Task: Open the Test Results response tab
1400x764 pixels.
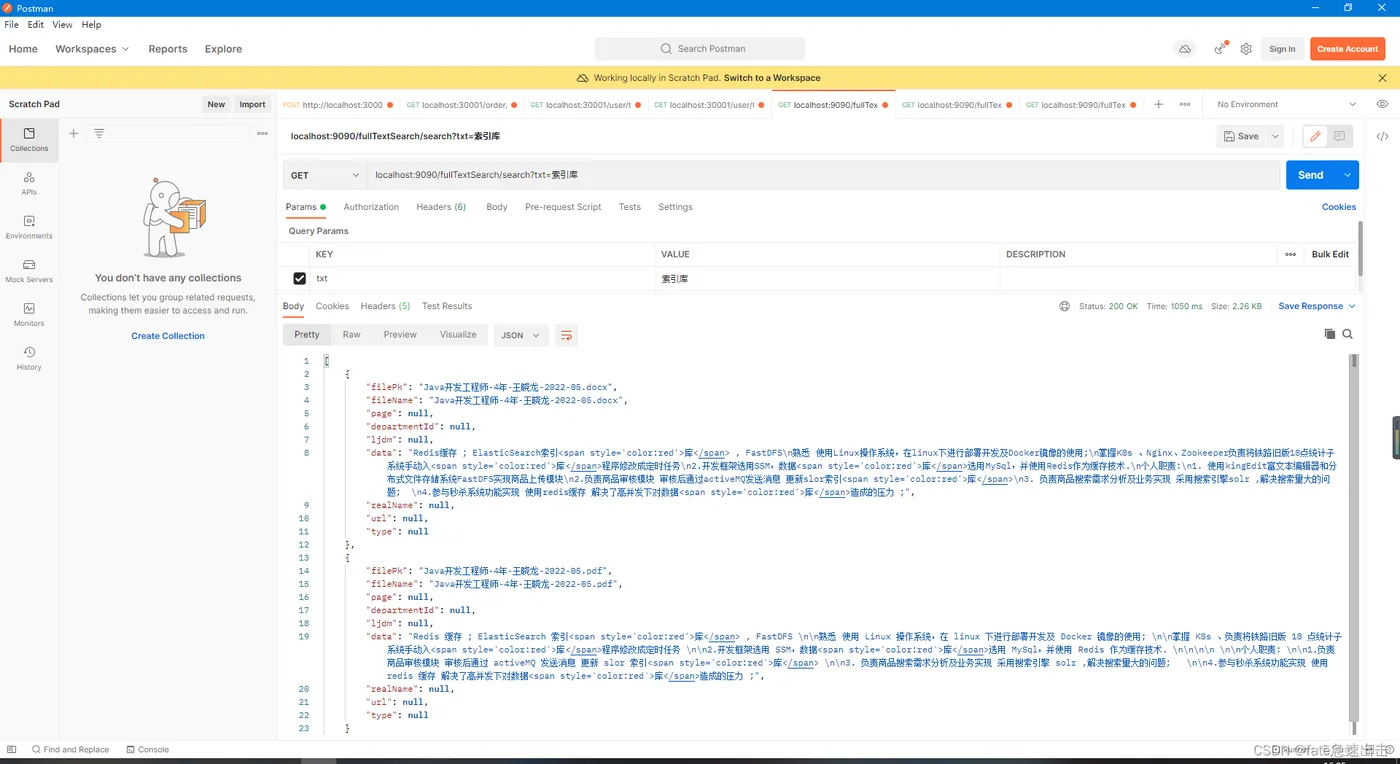Action: [x=447, y=306]
